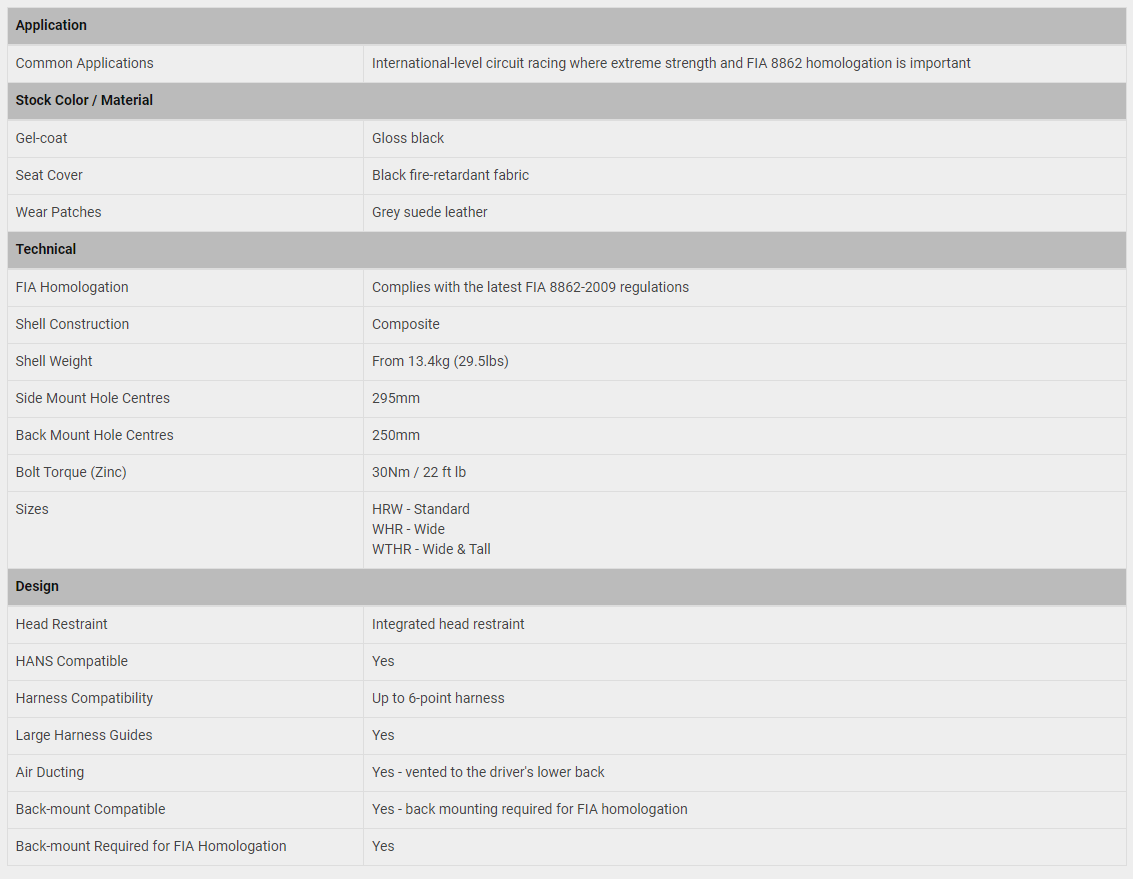Image resolution: width=1133 pixels, height=879 pixels.
Task: Select the Common Applications label
Action: point(85,64)
